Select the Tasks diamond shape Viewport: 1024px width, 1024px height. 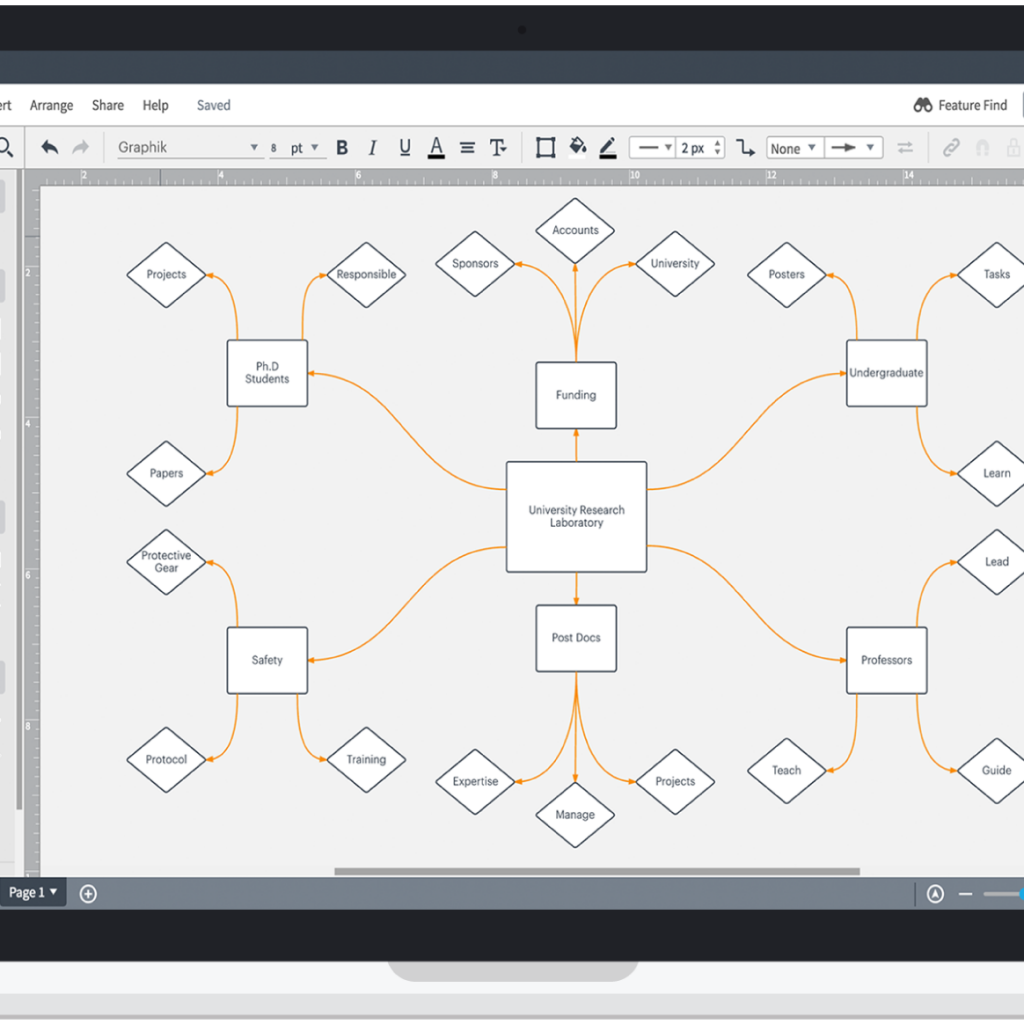coord(991,275)
